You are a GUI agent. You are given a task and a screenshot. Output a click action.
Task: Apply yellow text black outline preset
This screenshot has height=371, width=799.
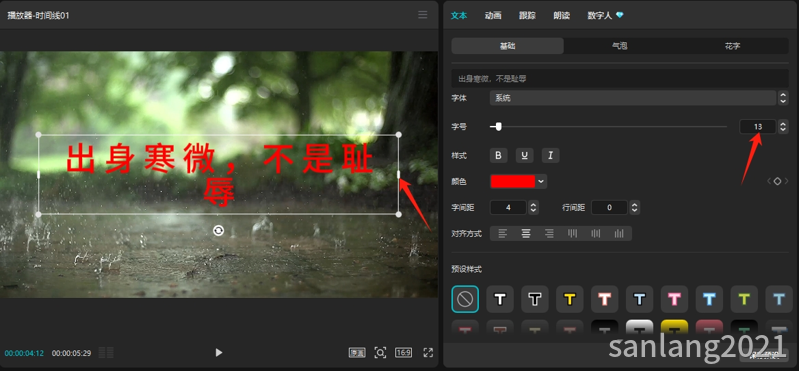pos(569,299)
